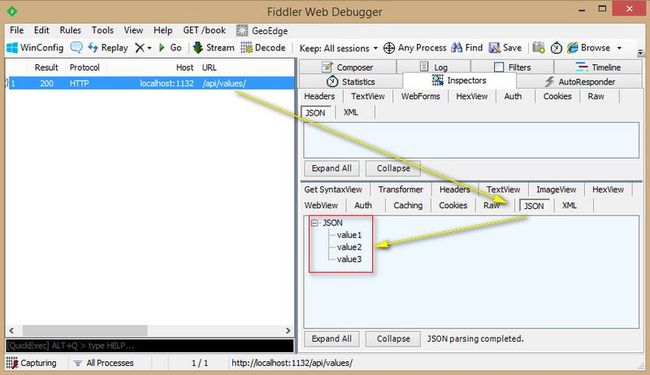Click request Expand All button
This screenshot has height=375, width=650.
[x=332, y=168]
